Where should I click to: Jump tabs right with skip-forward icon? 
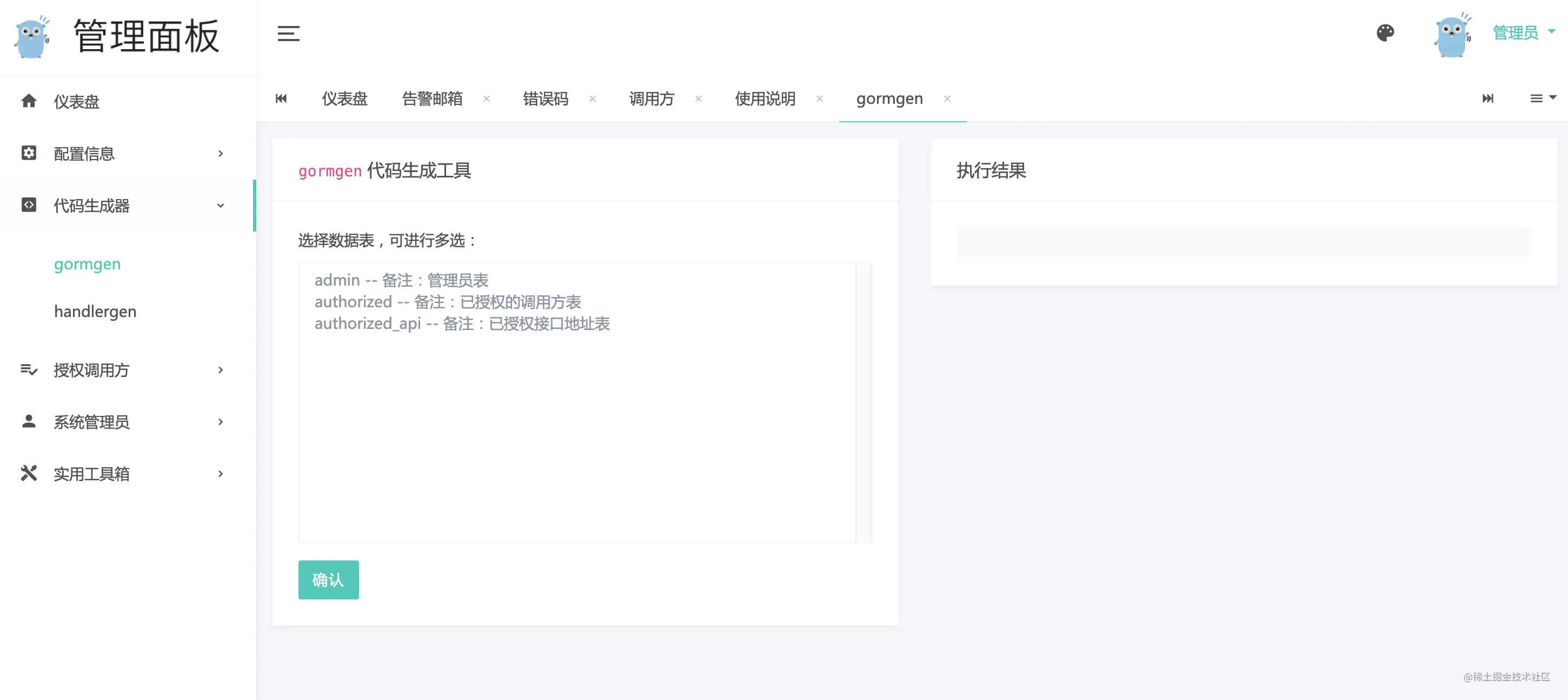pos(1487,98)
